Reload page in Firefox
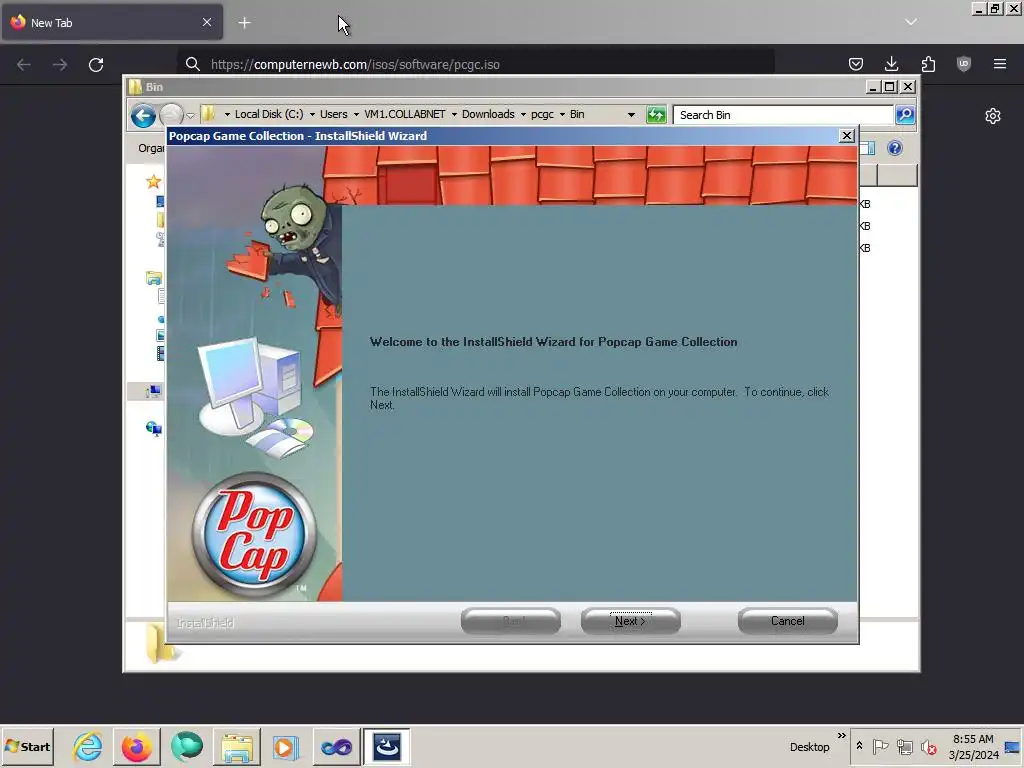This screenshot has height=768, width=1024. [96, 65]
